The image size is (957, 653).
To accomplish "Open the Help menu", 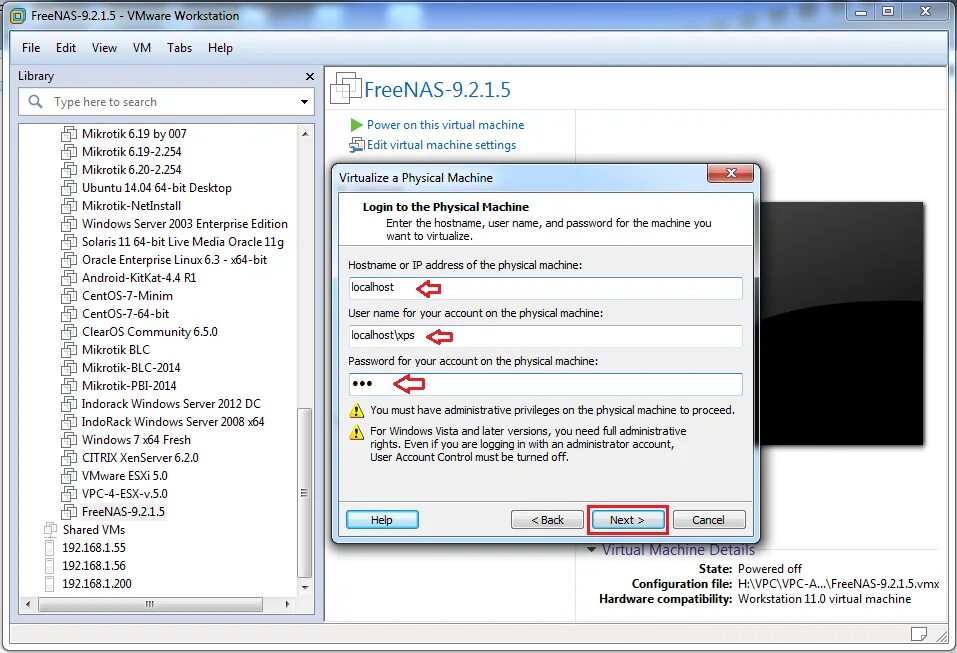I will click(x=220, y=48).
